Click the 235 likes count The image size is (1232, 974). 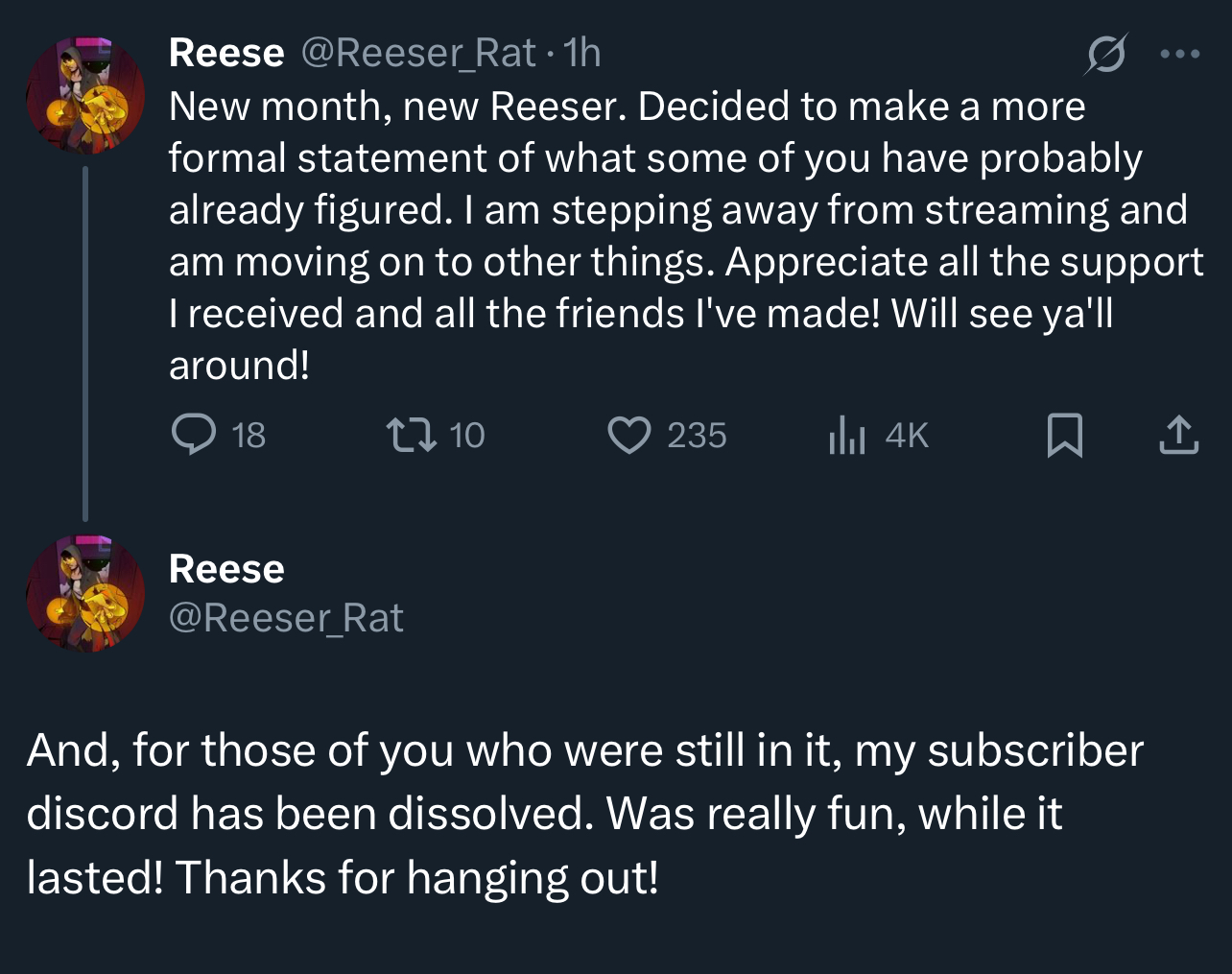(x=697, y=436)
